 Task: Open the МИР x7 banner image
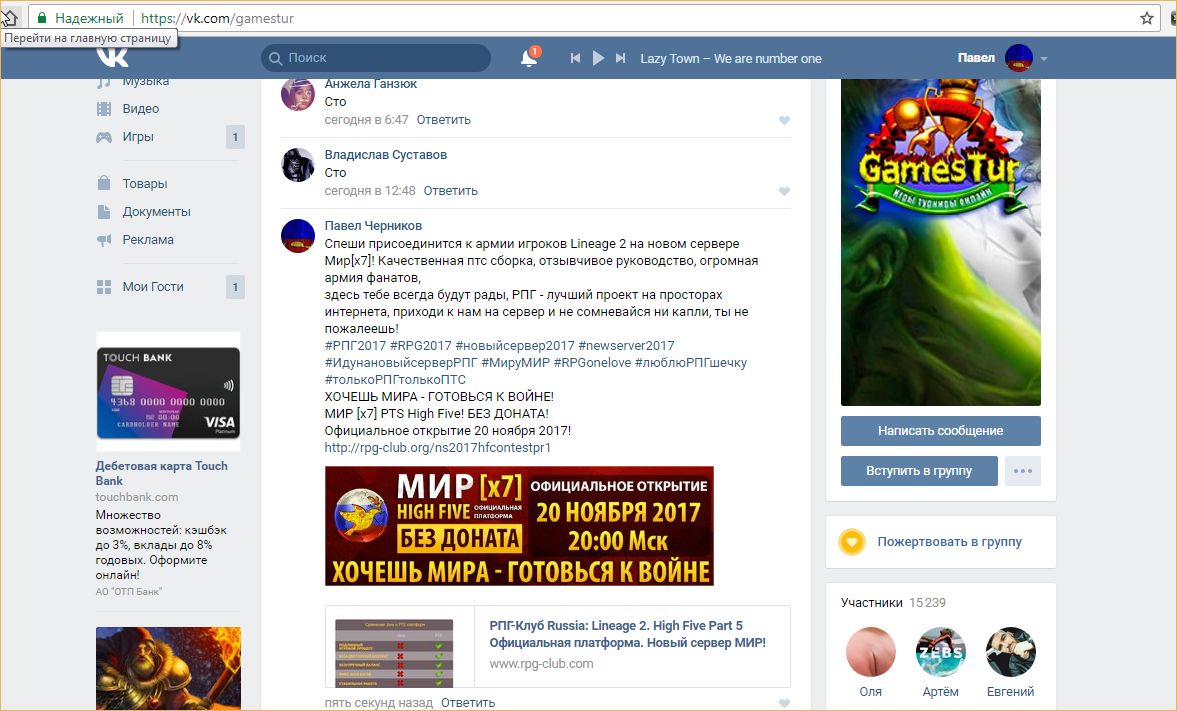click(519, 526)
